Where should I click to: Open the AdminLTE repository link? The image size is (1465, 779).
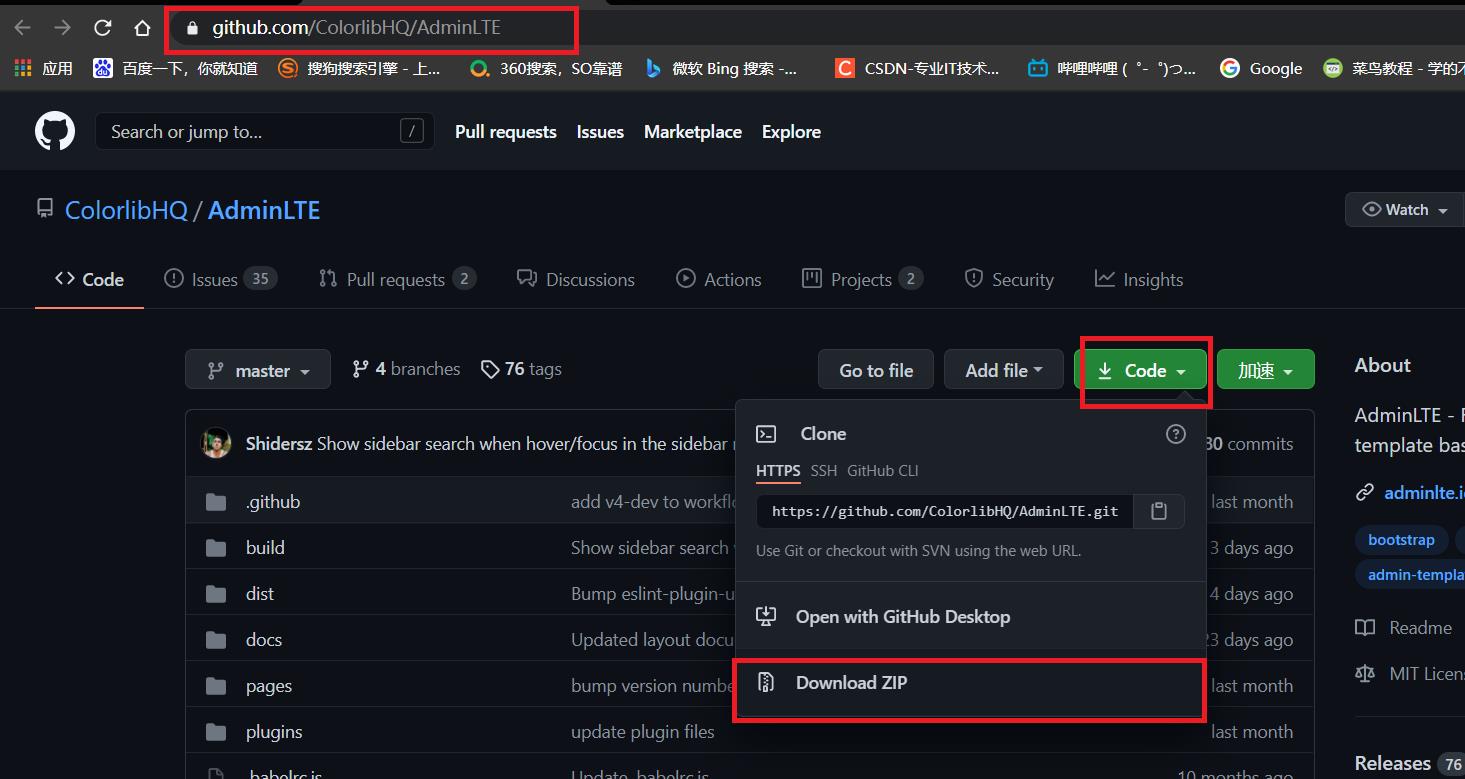[264, 210]
